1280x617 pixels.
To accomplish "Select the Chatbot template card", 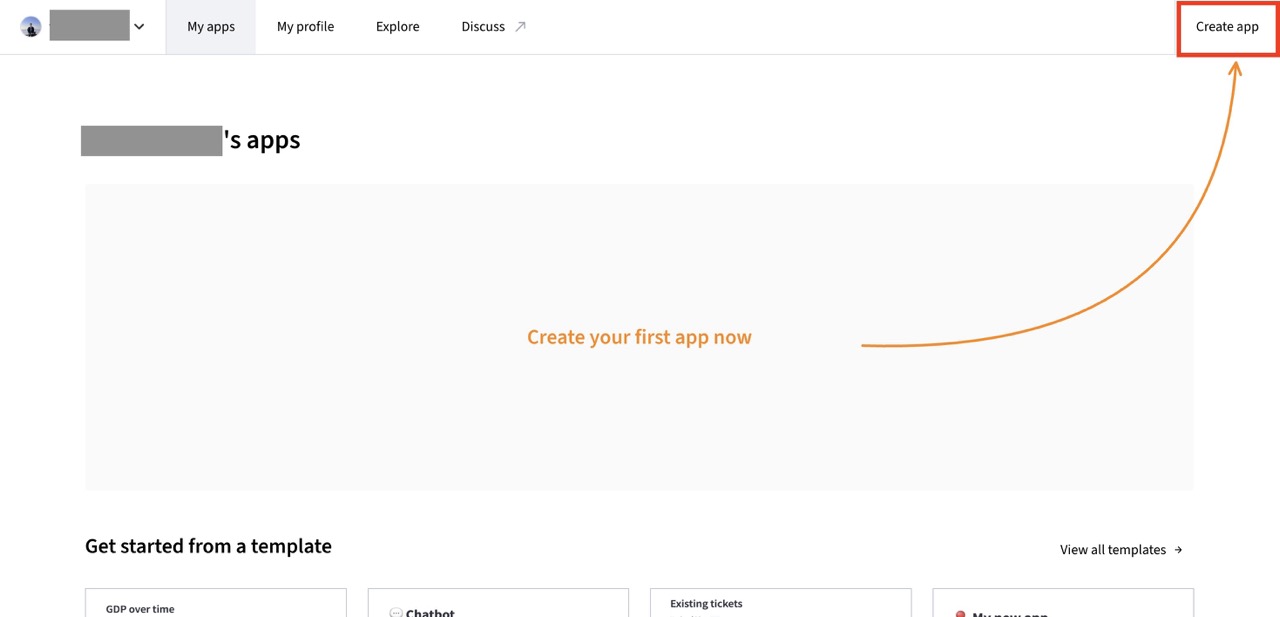I will 498,603.
